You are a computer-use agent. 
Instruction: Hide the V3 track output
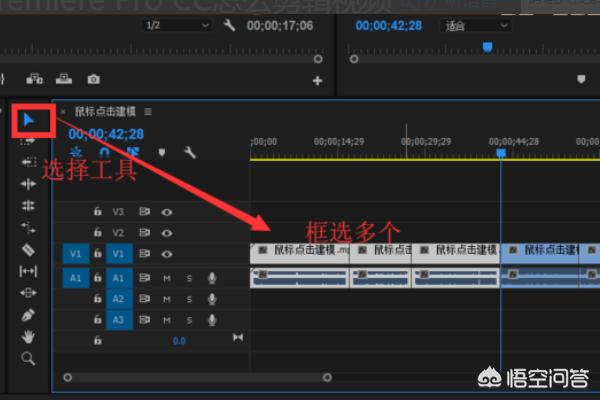pos(166,212)
